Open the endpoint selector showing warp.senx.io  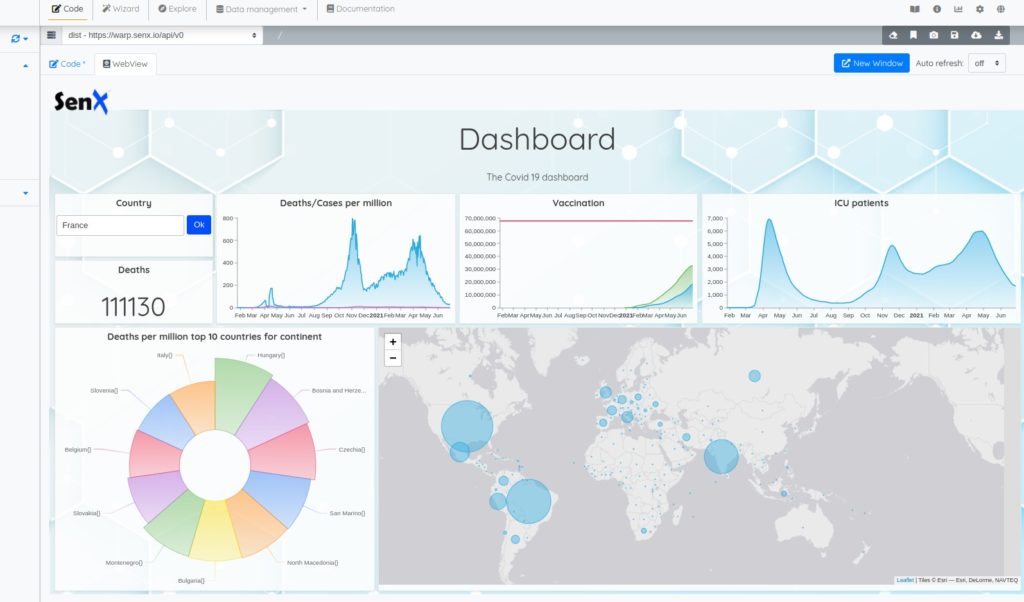coord(161,35)
